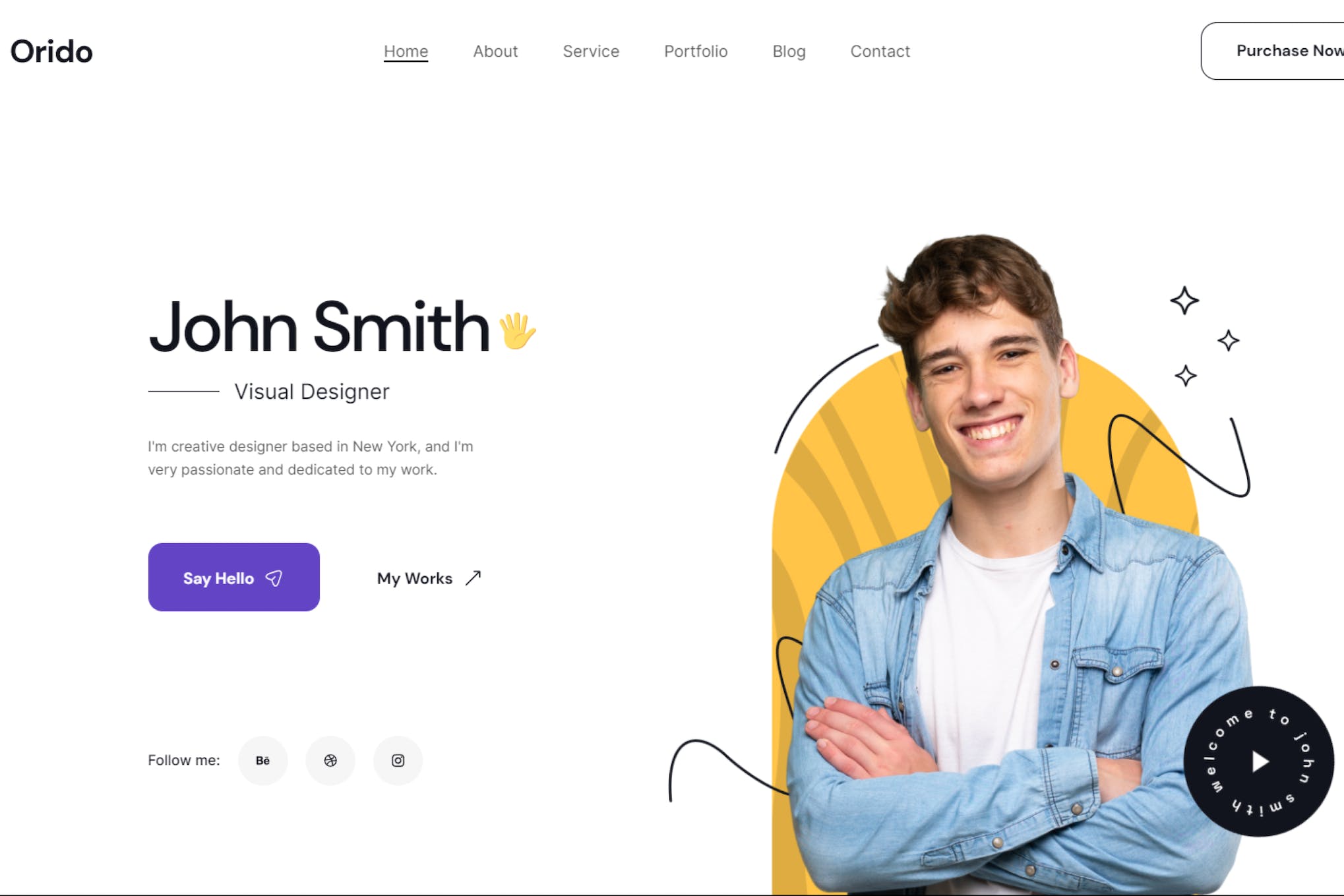Click the Home navigation tab

[406, 51]
